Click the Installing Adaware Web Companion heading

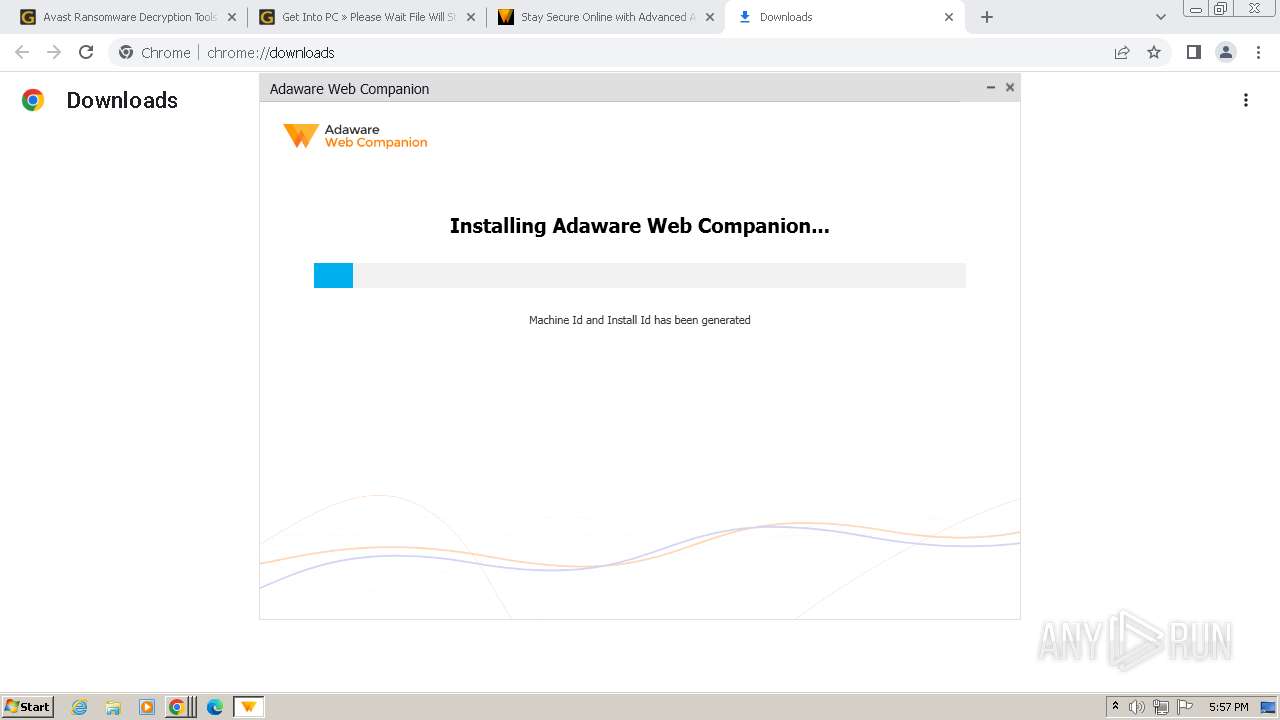640,226
